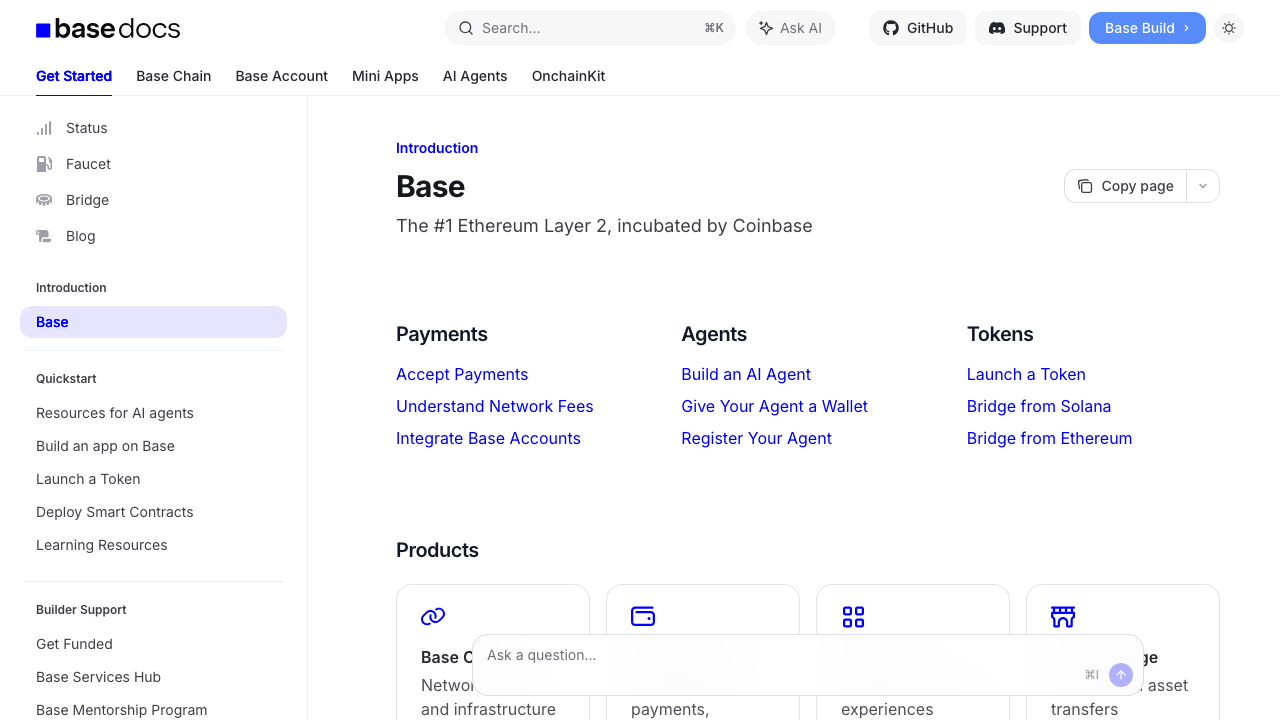
Task: Open the Base Build button
Action: [1146, 28]
